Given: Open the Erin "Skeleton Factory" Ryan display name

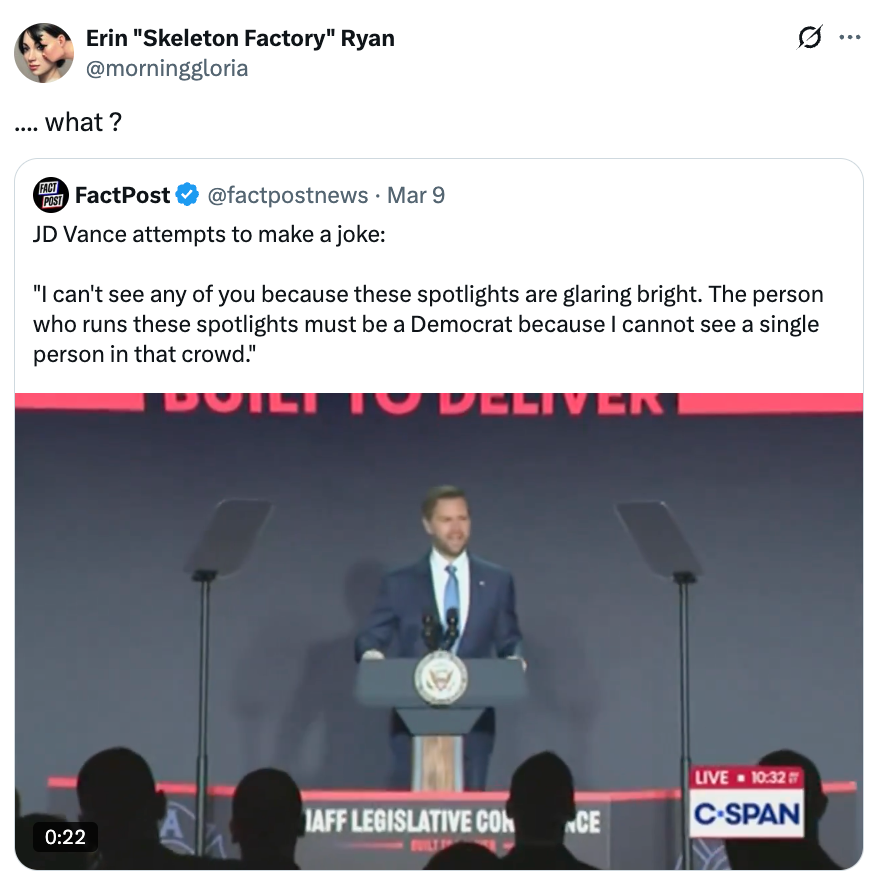Looking at the screenshot, I should (x=240, y=39).
